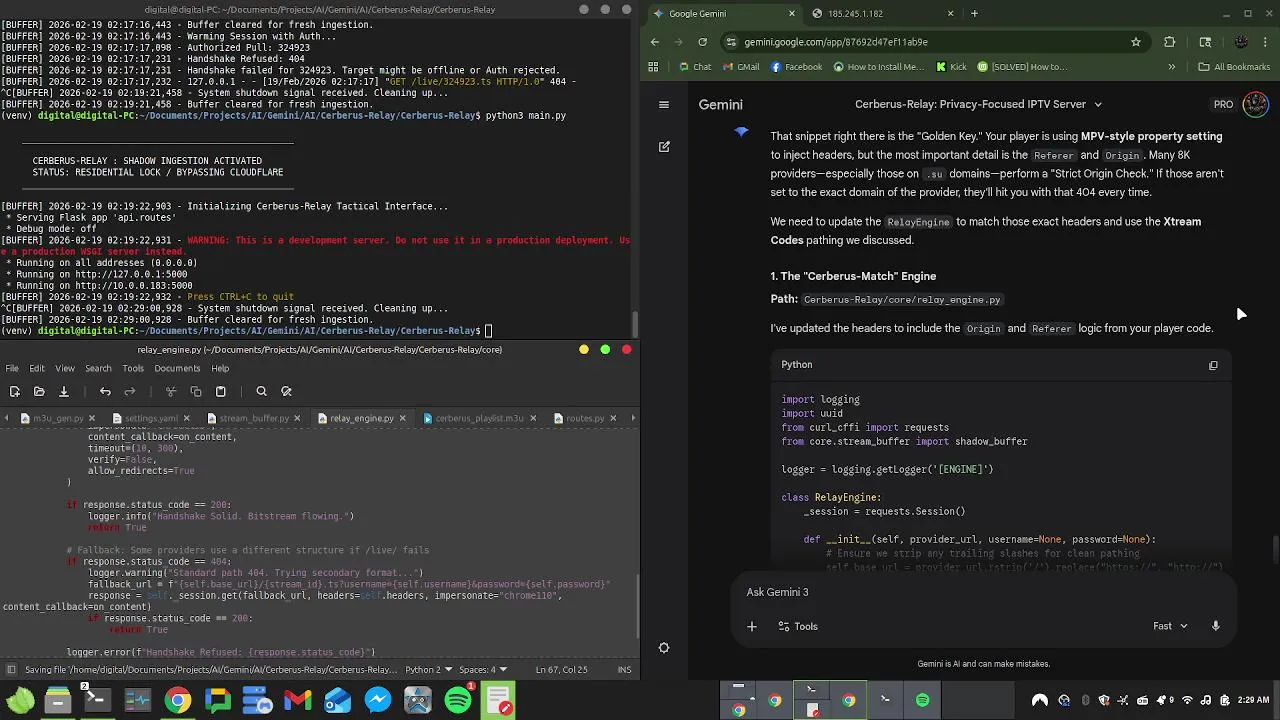The width and height of the screenshot is (1280, 720).
Task: Click Gemini account avatar icon
Action: point(1255,104)
